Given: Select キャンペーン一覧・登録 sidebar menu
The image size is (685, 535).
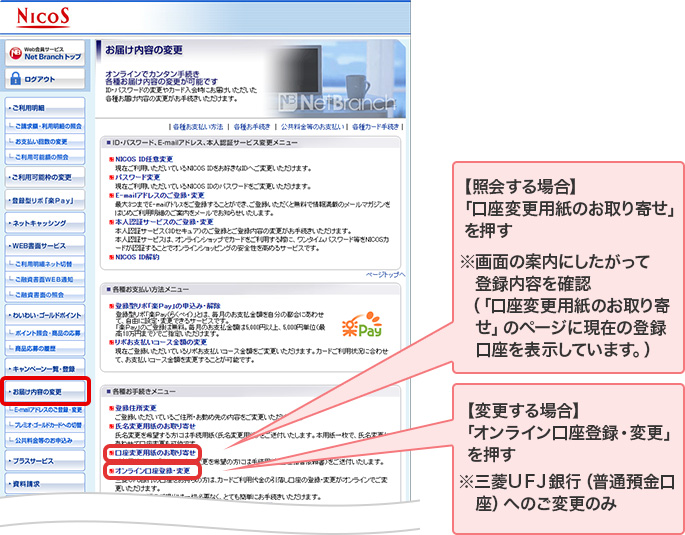Looking at the screenshot, I should coord(45,369).
